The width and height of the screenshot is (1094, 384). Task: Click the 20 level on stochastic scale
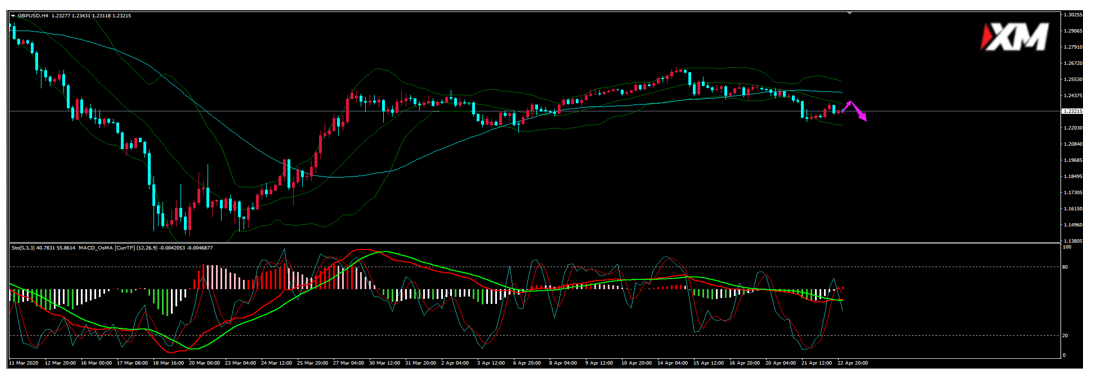click(x=1065, y=336)
